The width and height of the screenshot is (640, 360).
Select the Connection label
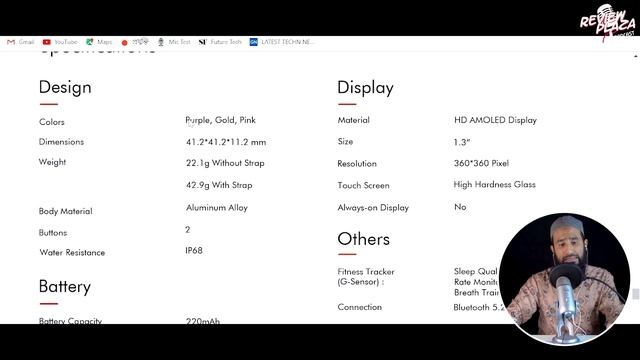tap(360, 307)
